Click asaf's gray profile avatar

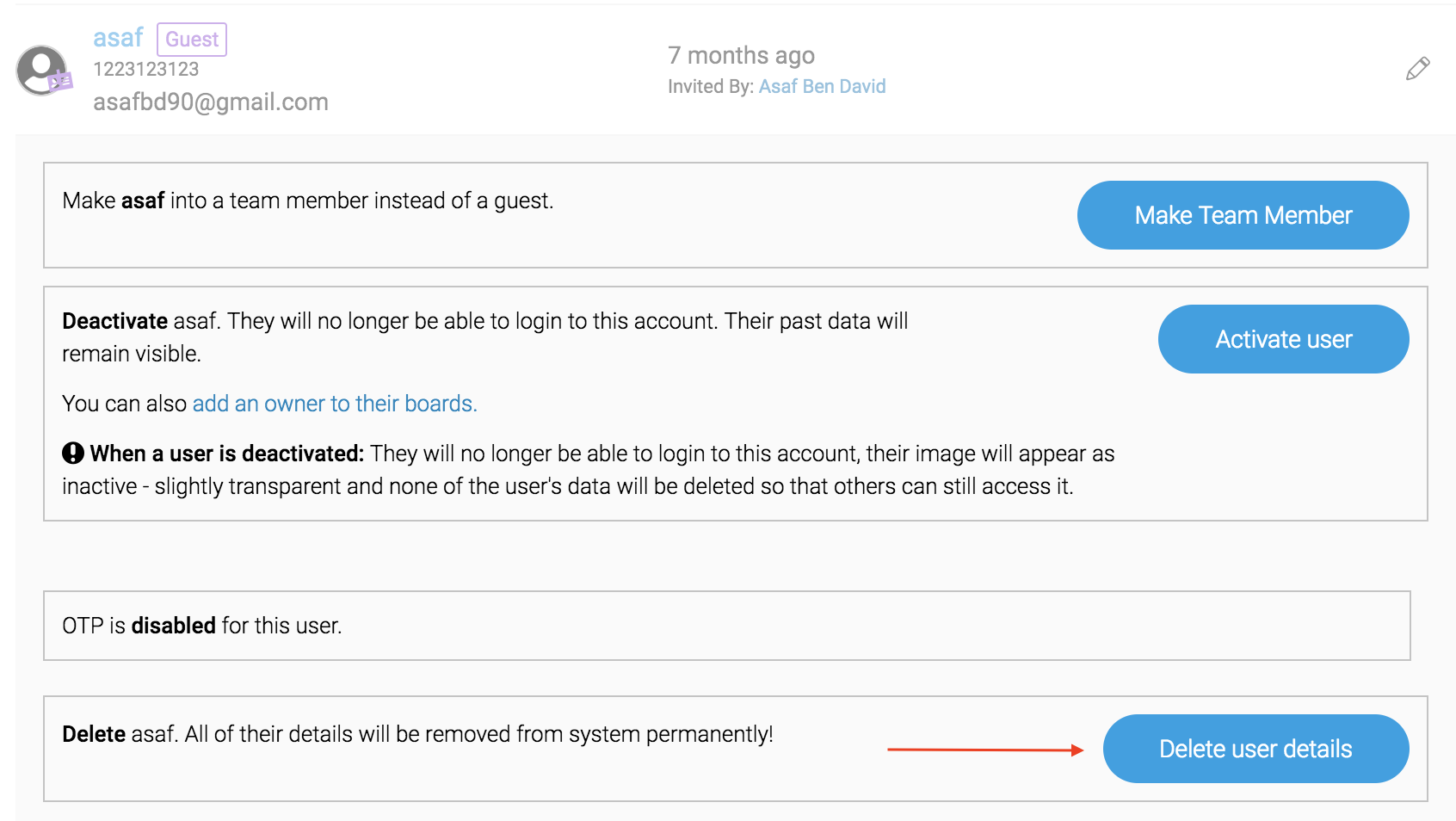[x=41, y=70]
